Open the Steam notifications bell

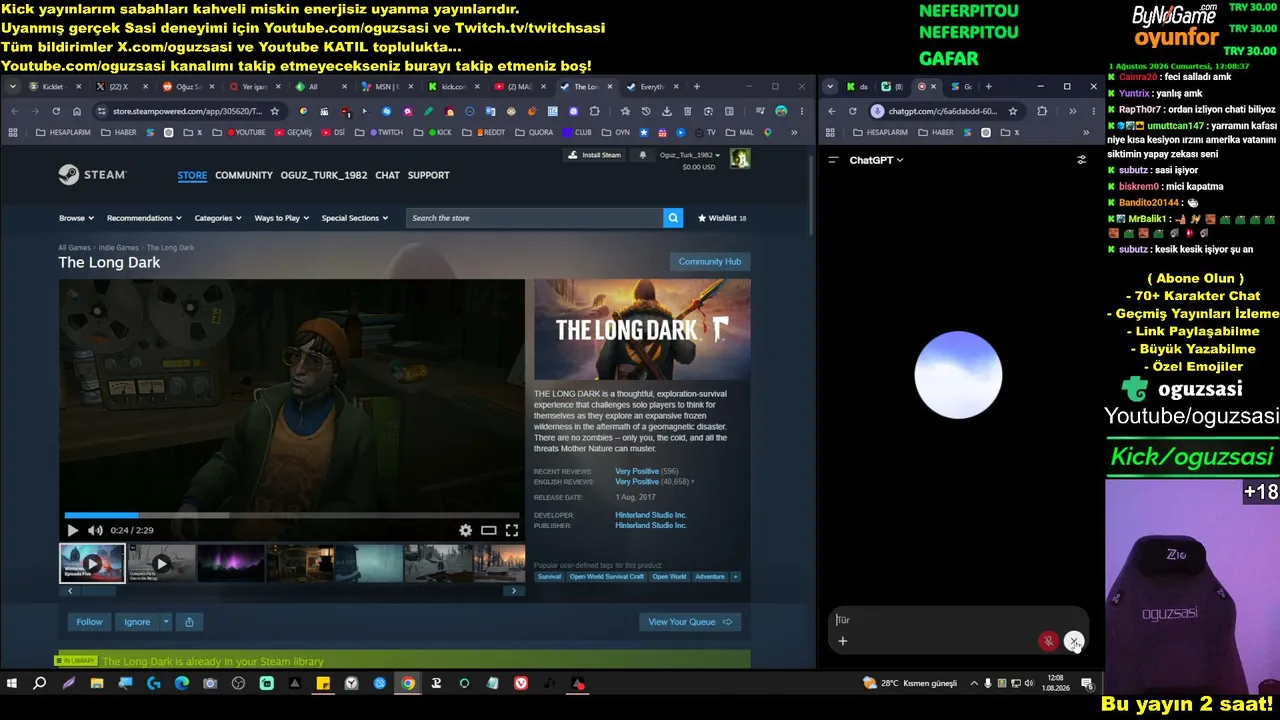click(642, 155)
